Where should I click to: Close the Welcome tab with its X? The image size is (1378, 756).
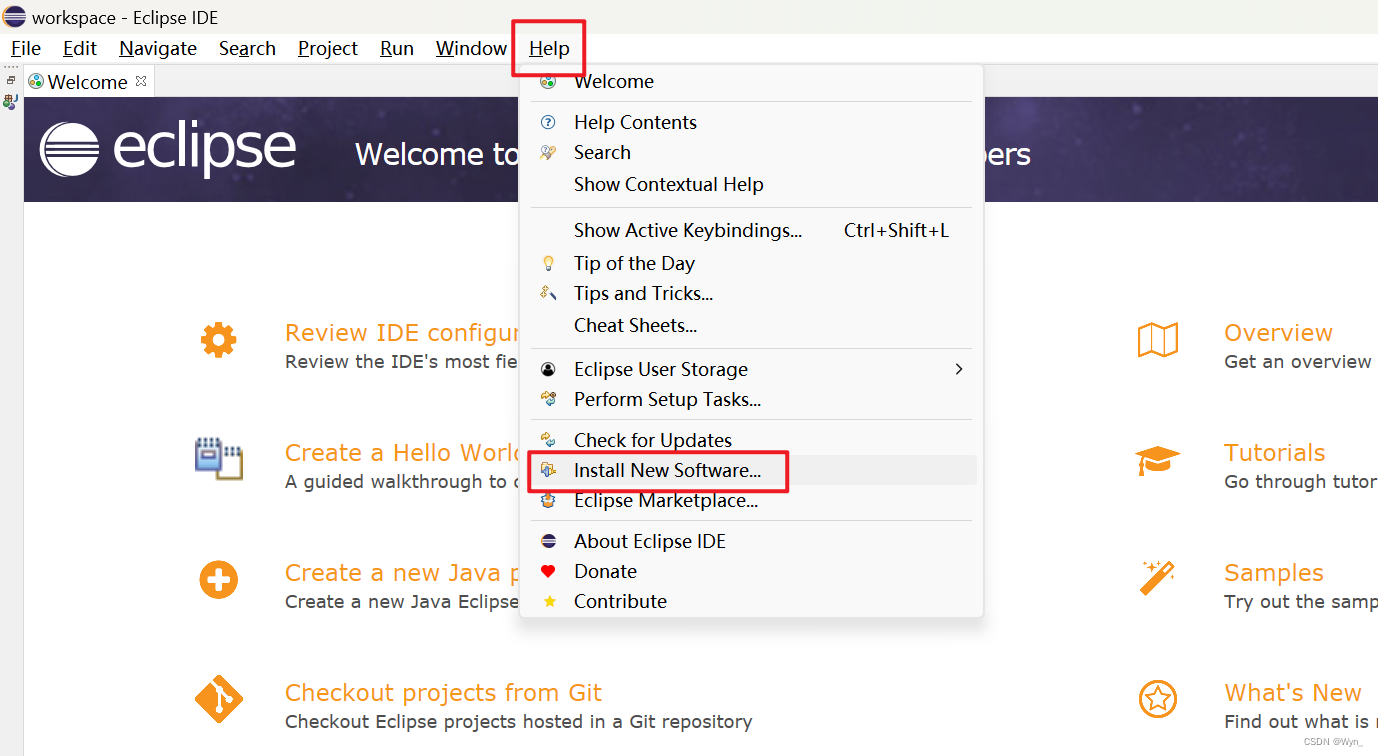coord(141,81)
